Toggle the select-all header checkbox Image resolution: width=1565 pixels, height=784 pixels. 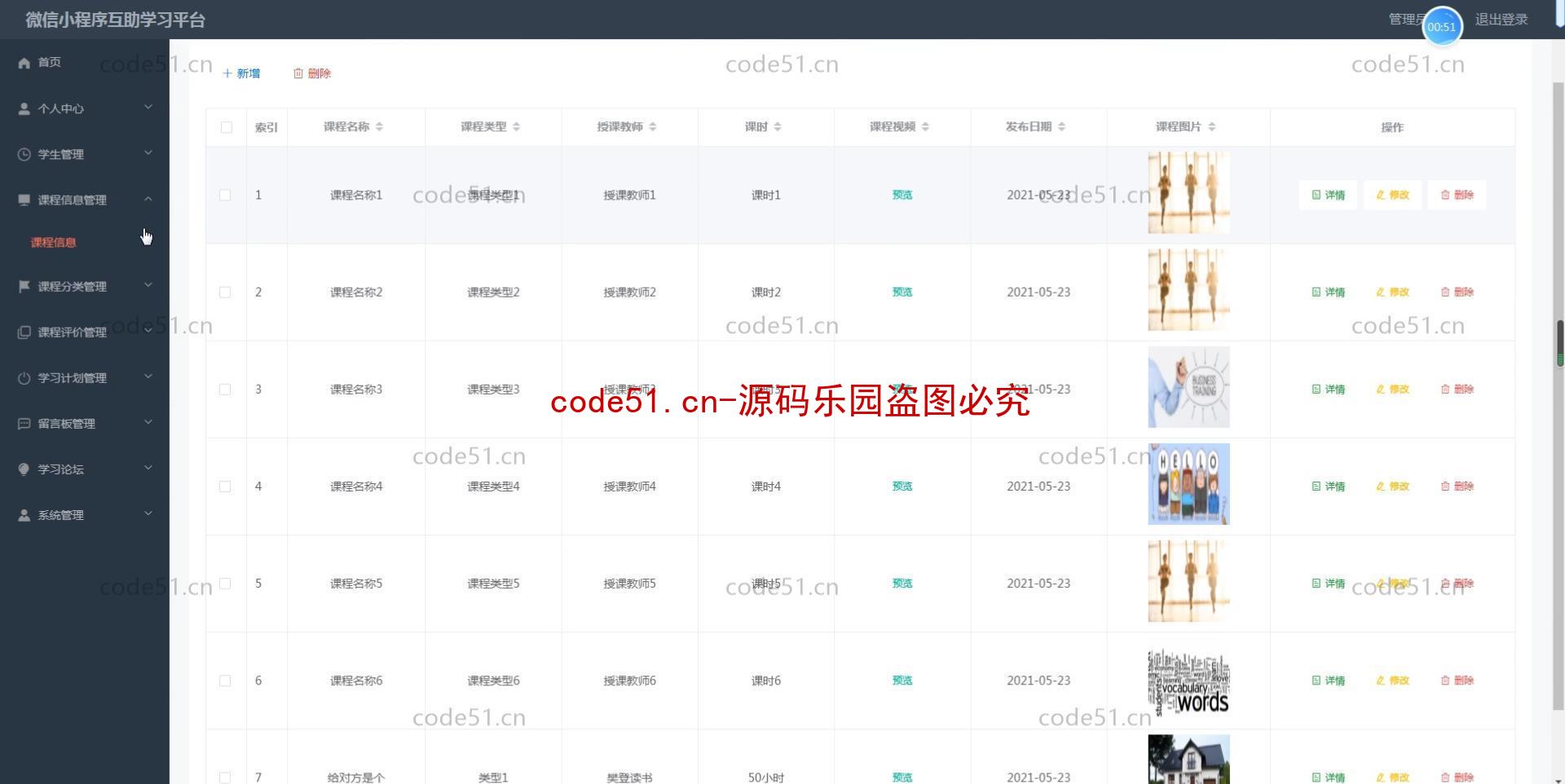point(227,127)
